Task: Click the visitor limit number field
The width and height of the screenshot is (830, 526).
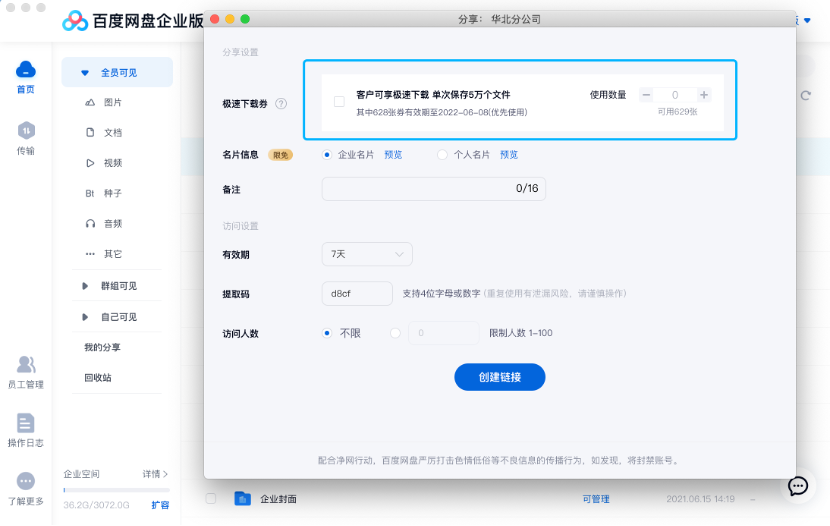Action: tap(444, 333)
